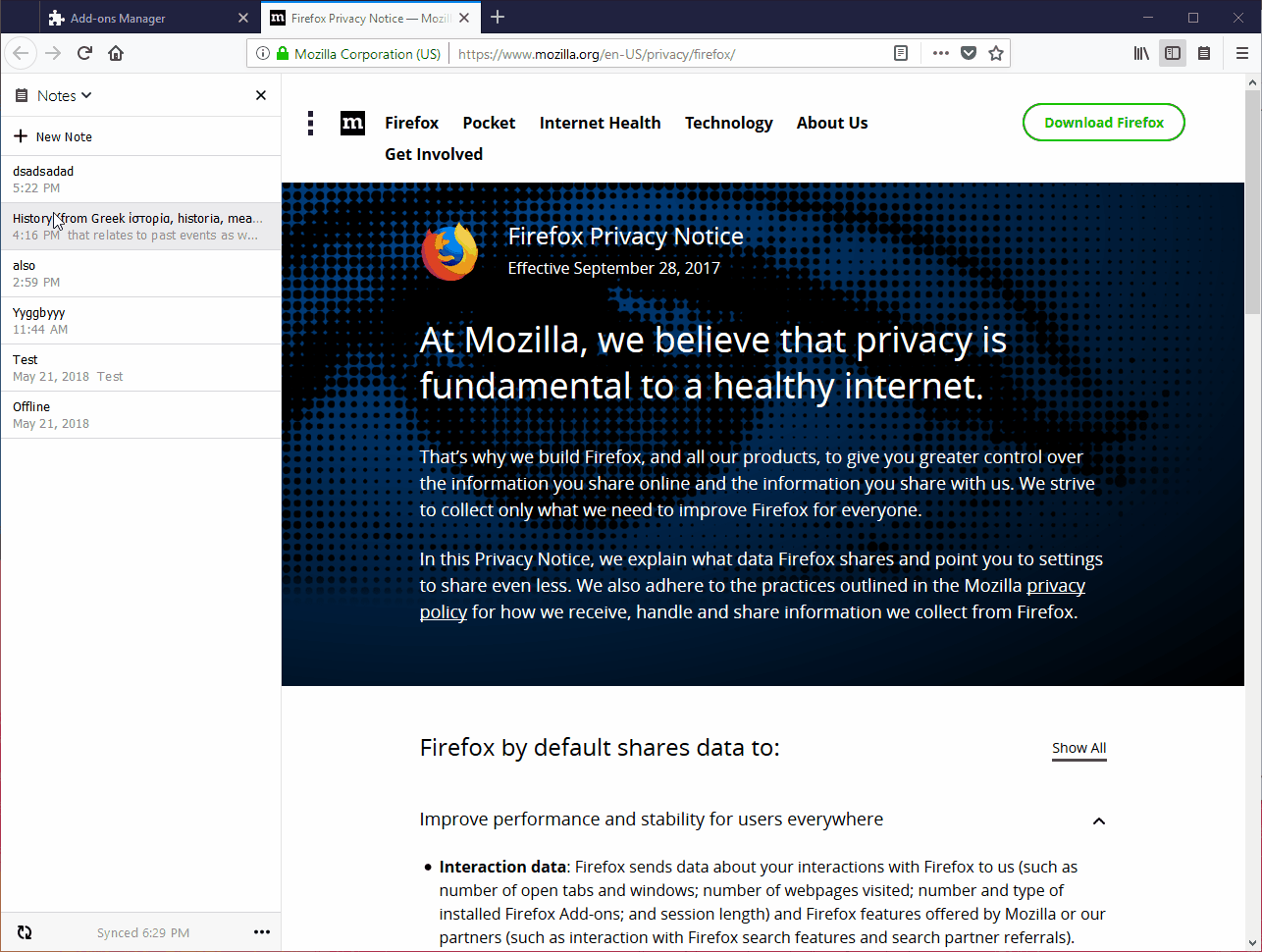
Task: Open the Mozilla page vertical dots menu
Action: point(310,123)
